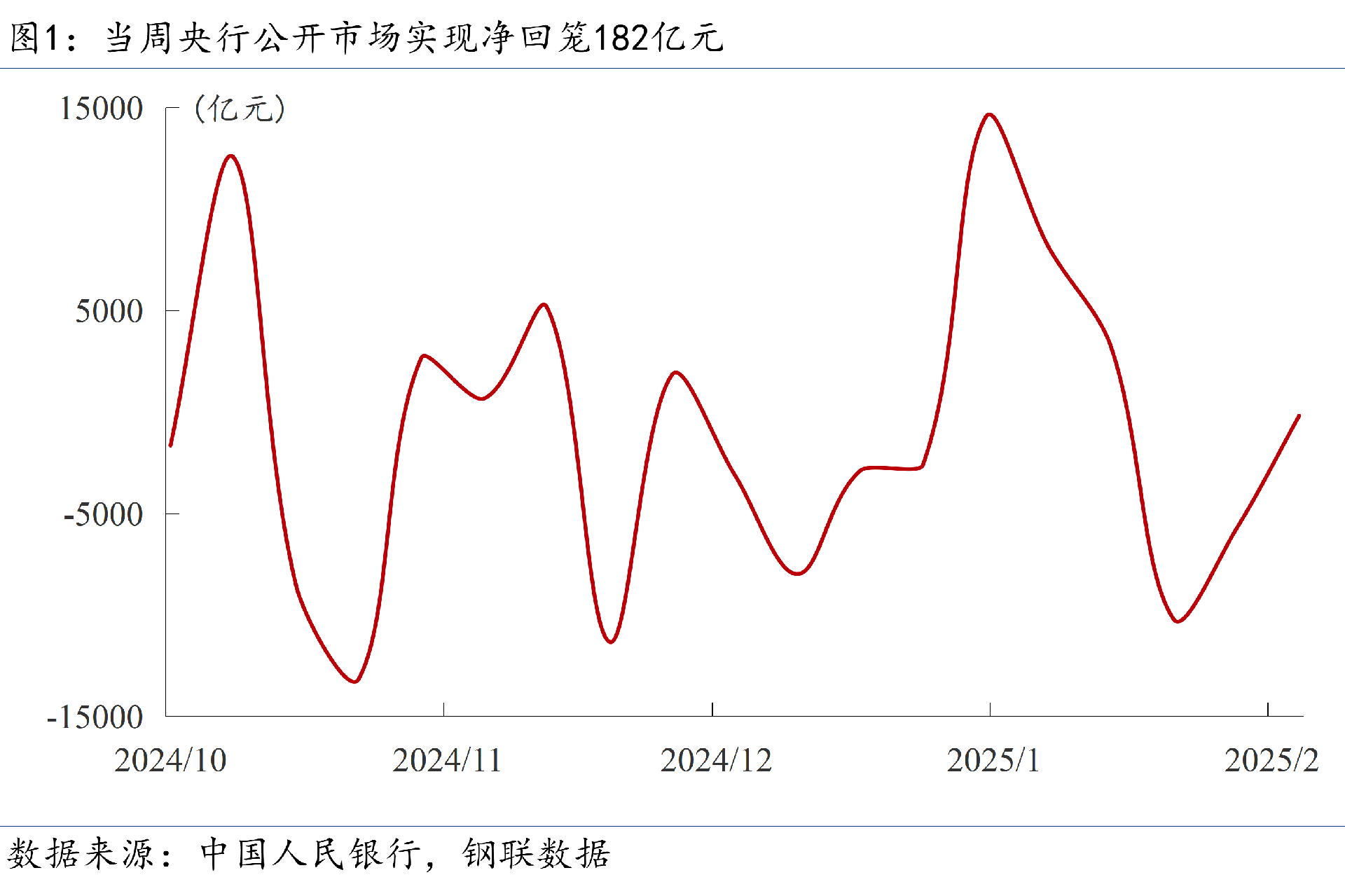Click the x-axis tick mark above 2024/12
Viewport: 1345px width, 896px height.
712,709
